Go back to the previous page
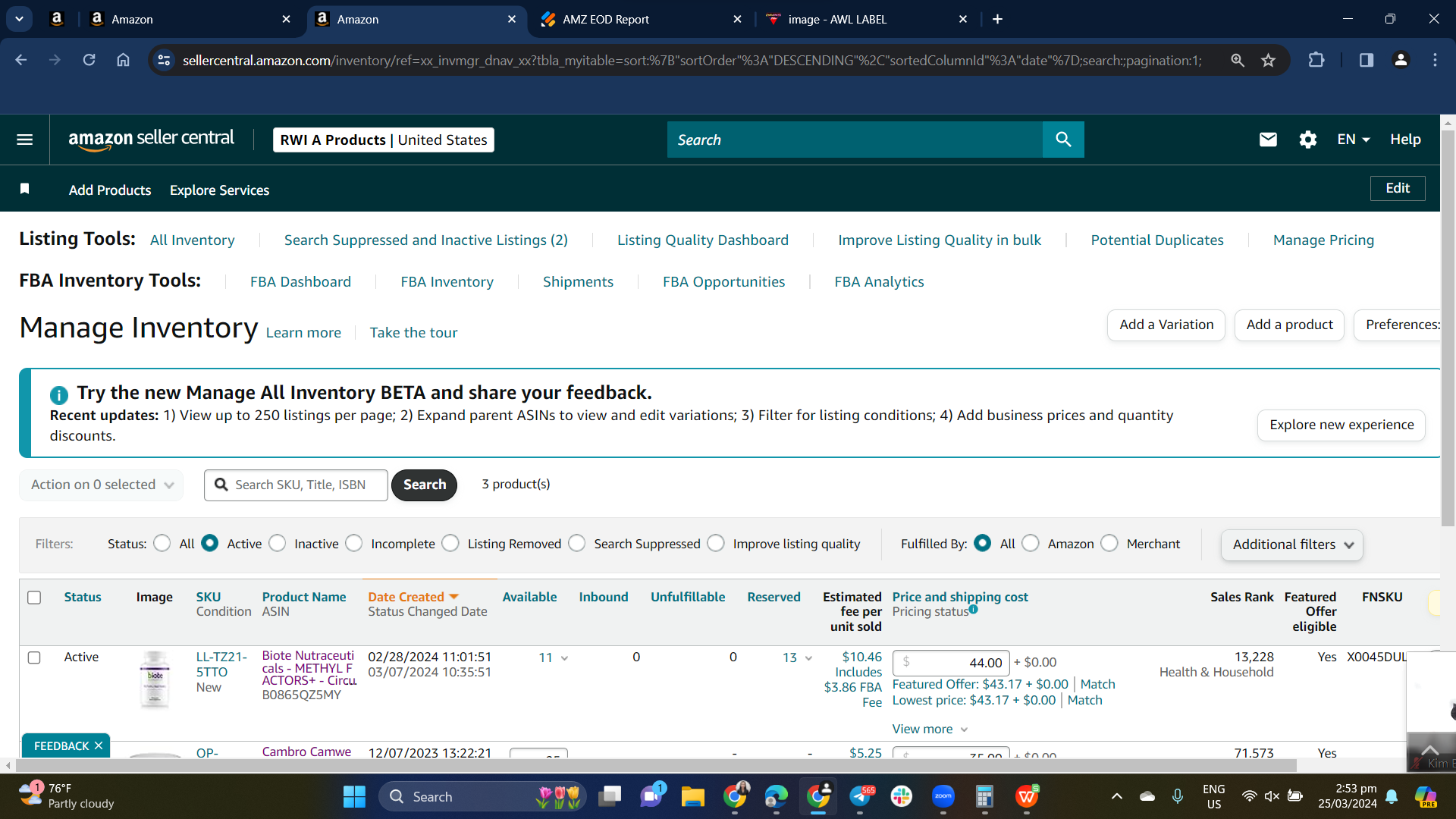This screenshot has height=819, width=1456. pyautogui.click(x=21, y=60)
